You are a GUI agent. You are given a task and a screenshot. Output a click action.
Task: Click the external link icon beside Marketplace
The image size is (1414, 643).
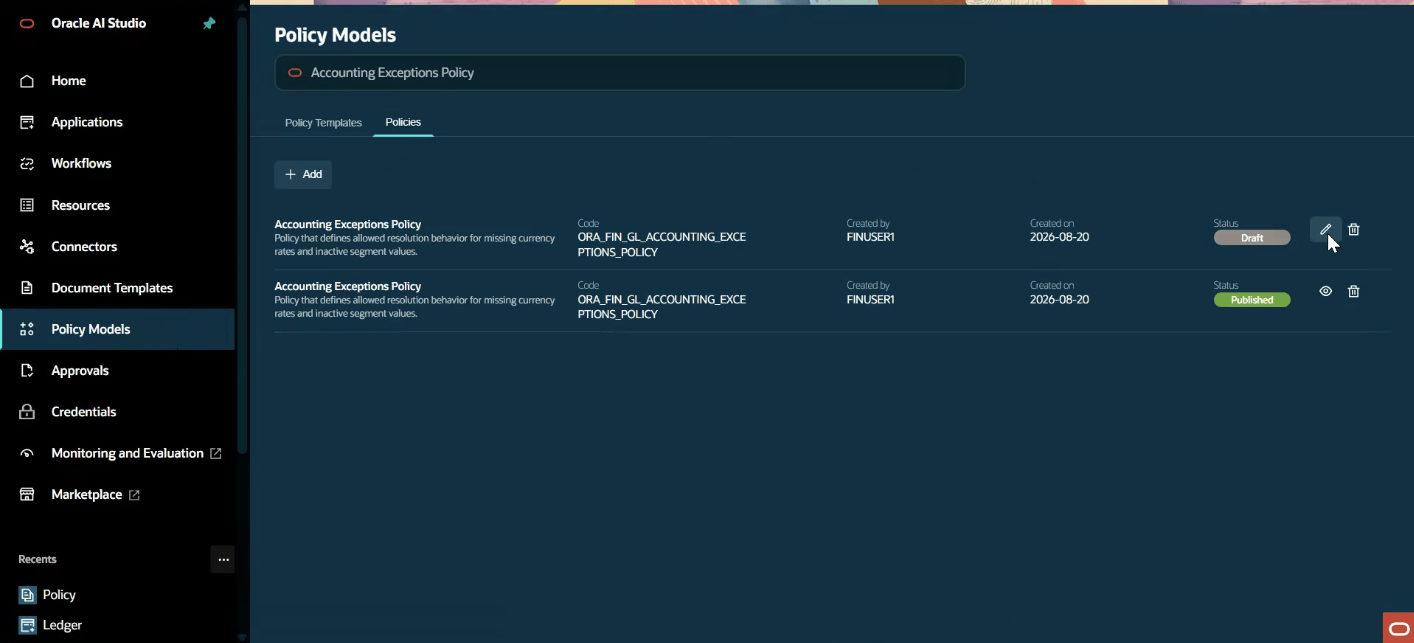coord(134,495)
